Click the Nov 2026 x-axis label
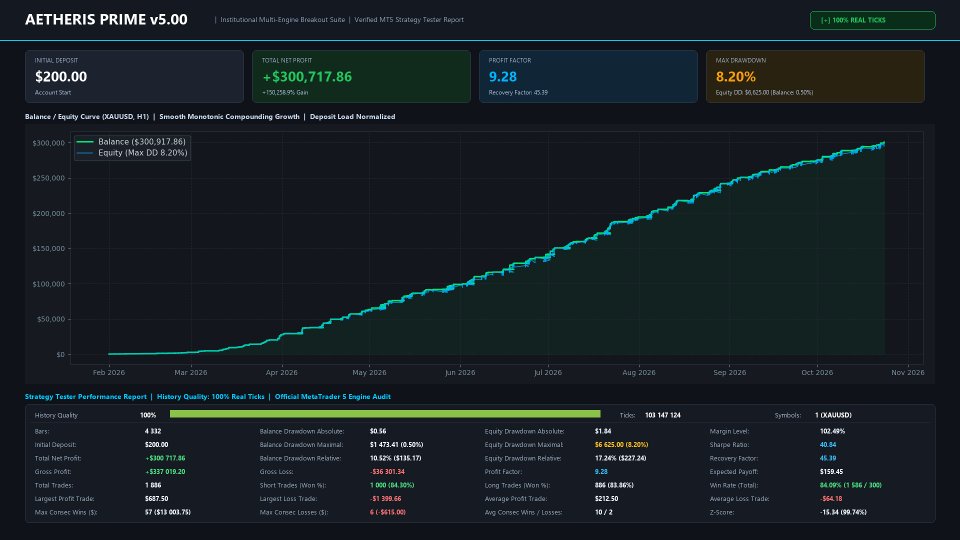This screenshot has height=540, width=960. click(x=907, y=372)
